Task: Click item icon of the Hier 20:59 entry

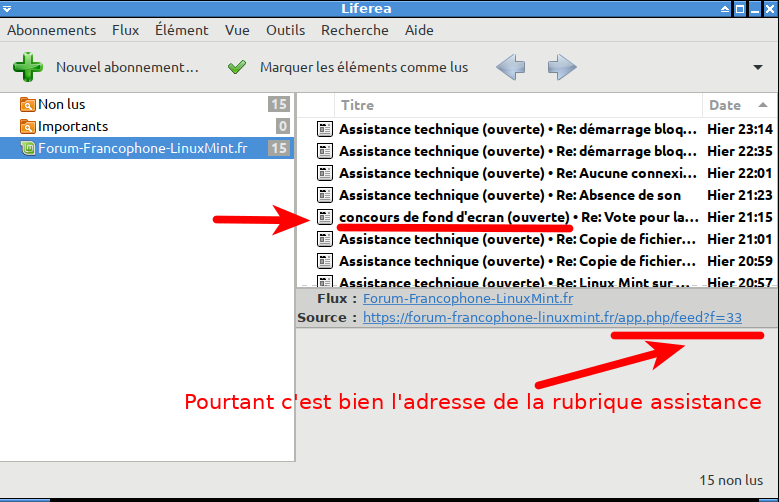Action: tap(325, 261)
